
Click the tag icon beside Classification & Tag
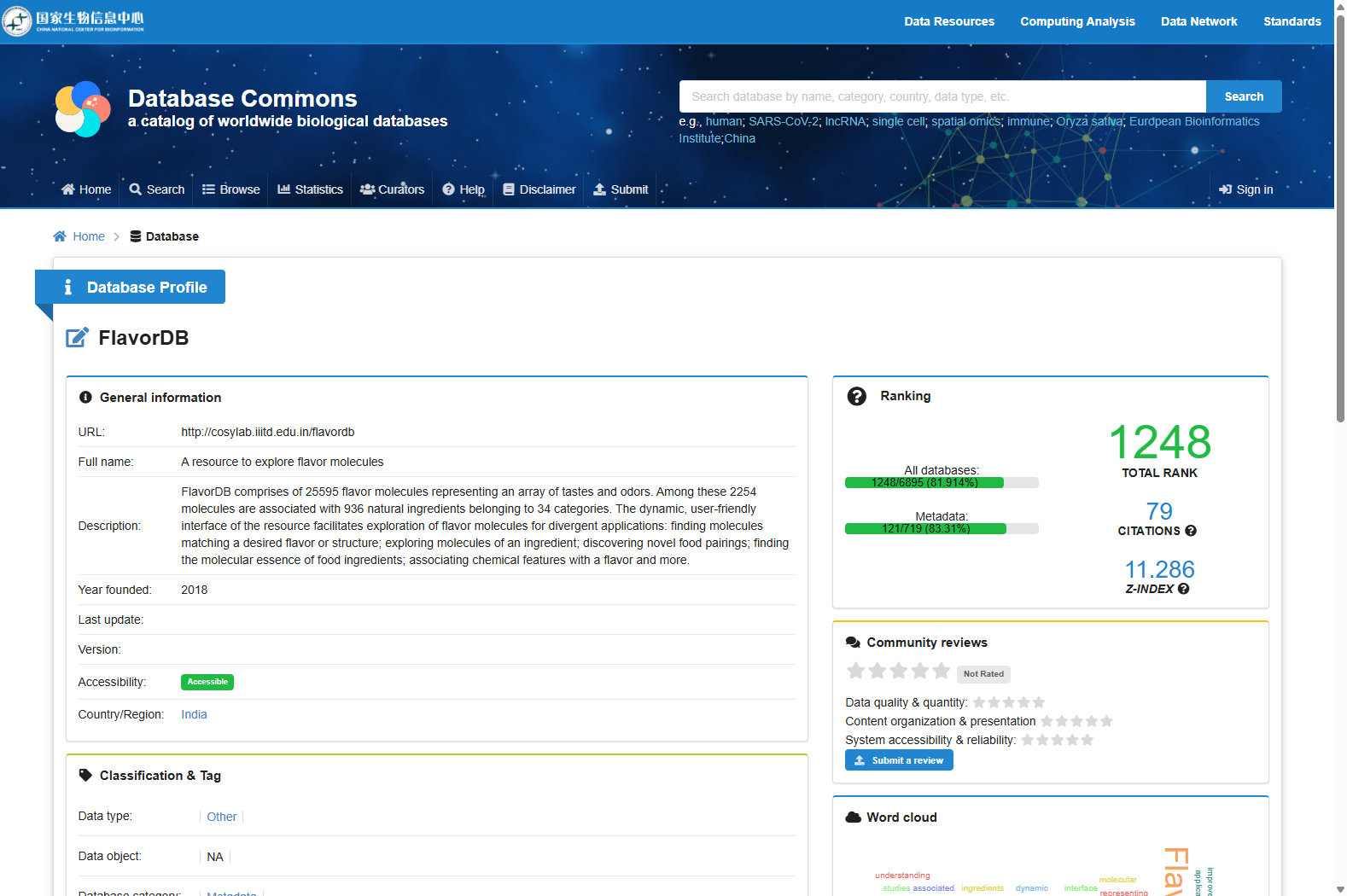[x=85, y=776]
